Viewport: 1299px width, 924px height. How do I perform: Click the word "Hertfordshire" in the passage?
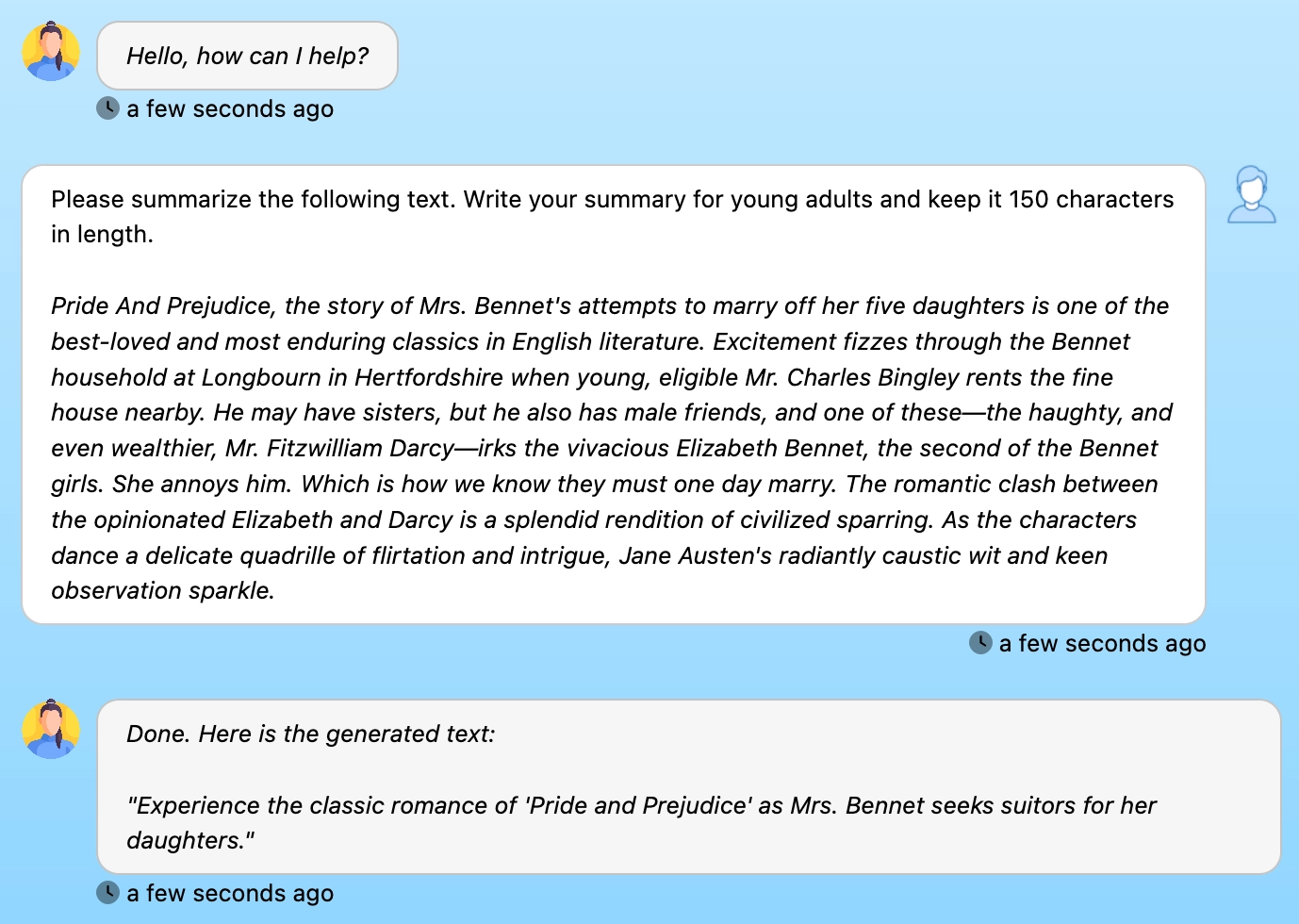(429, 378)
